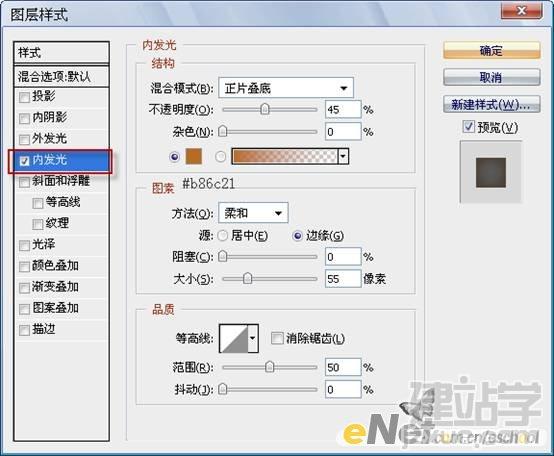Enable 消除锯齿 anti-alias checkbox

coord(277,338)
